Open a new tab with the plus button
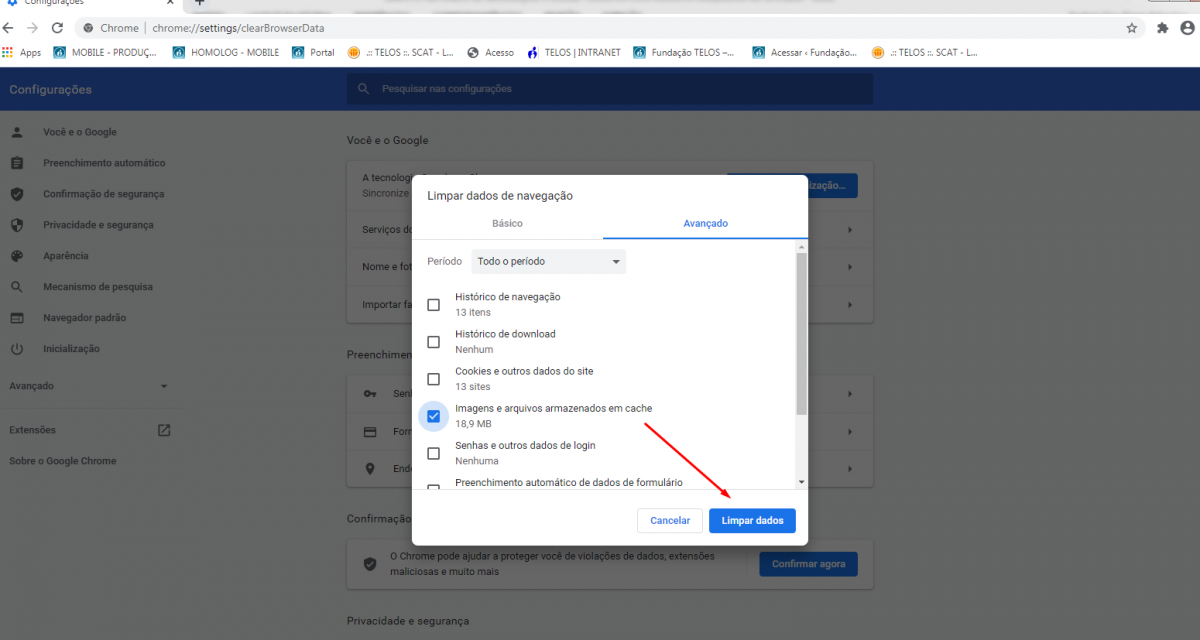The height and width of the screenshot is (640, 1200). click(199, 3)
